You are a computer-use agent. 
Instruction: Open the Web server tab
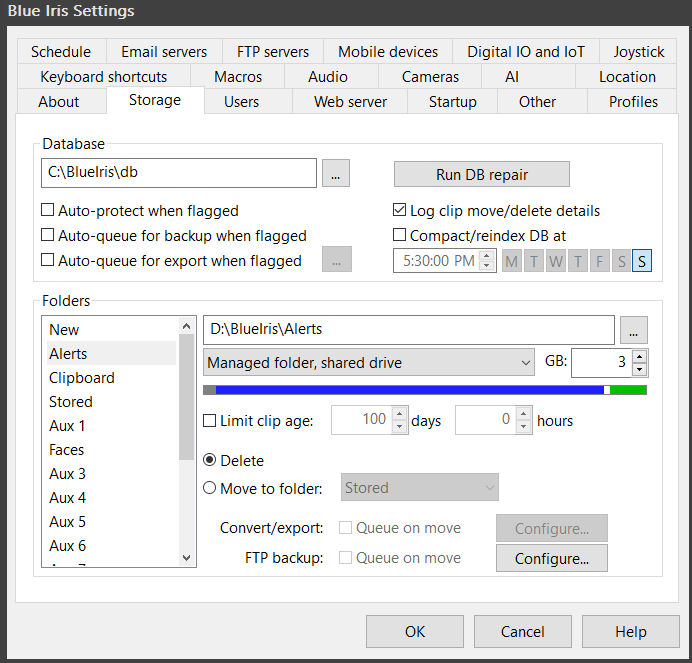pos(350,102)
